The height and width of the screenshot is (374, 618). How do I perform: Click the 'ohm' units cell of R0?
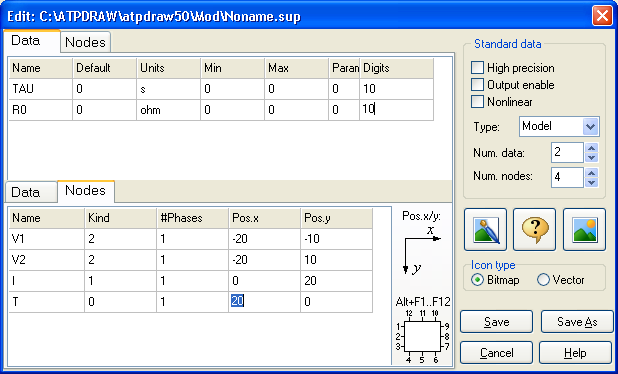[x=169, y=110]
